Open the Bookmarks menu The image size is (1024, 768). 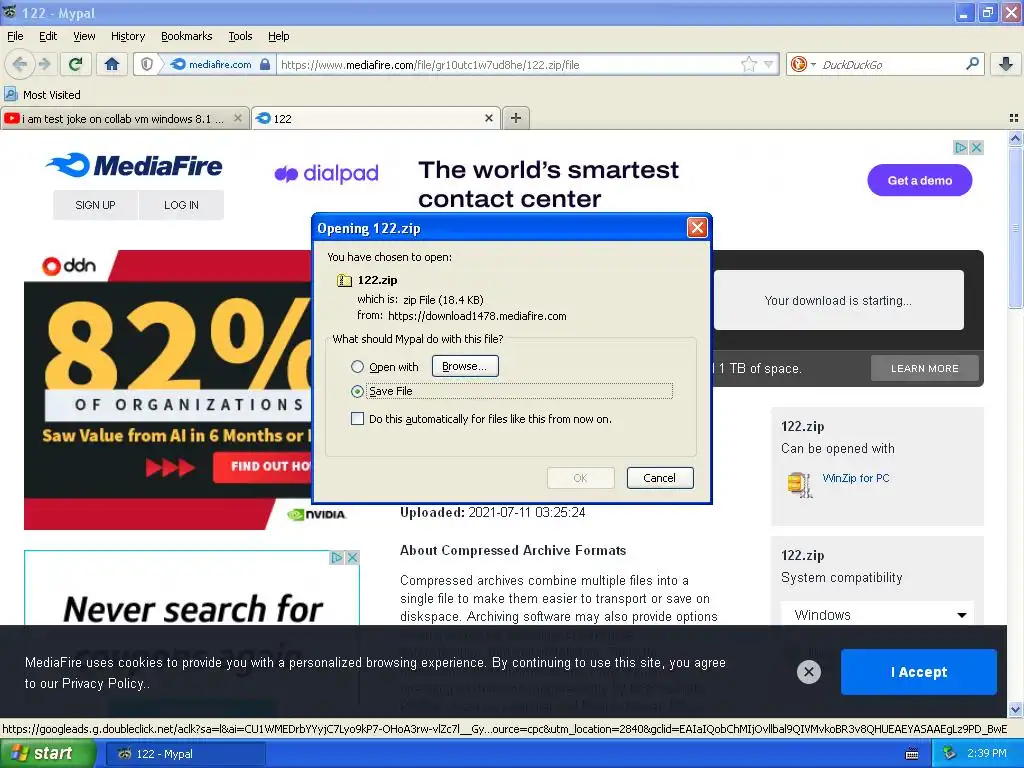tap(186, 36)
